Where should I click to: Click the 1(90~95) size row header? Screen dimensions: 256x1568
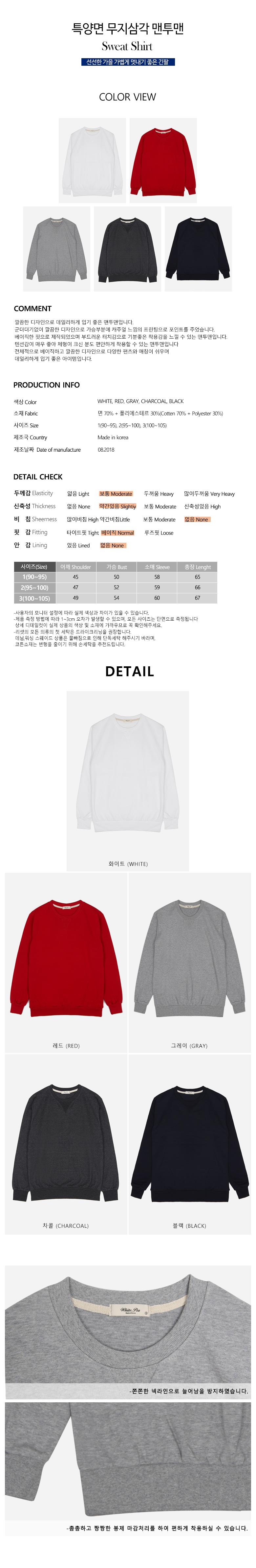coord(35,577)
